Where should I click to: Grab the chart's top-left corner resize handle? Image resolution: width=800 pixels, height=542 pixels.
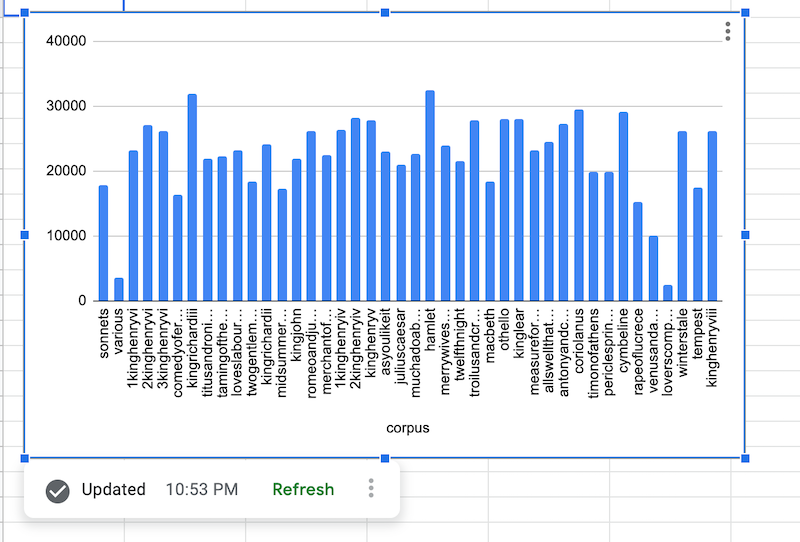pyautogui.click(x=25, y=12)
